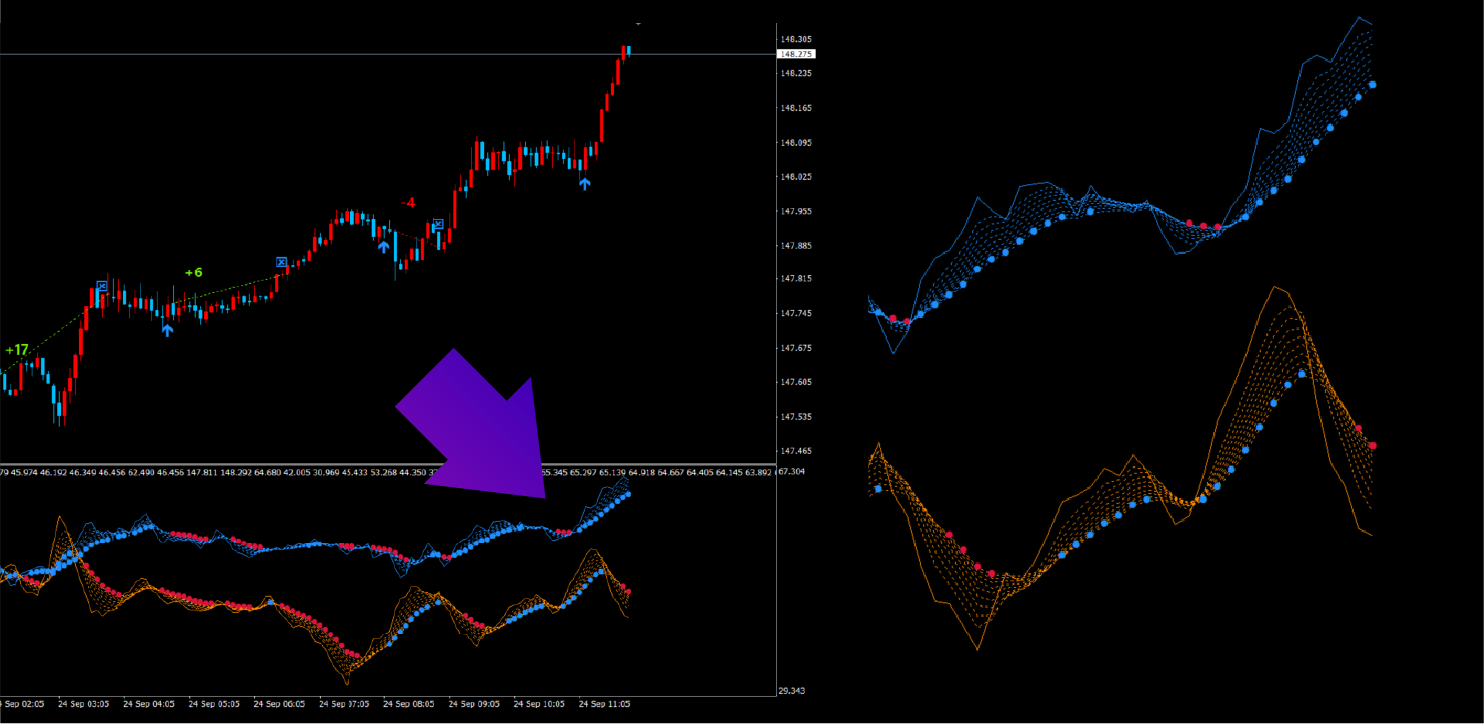
Task: Click the blue buy arrow below the +6 label
Action: click(167, 328)
